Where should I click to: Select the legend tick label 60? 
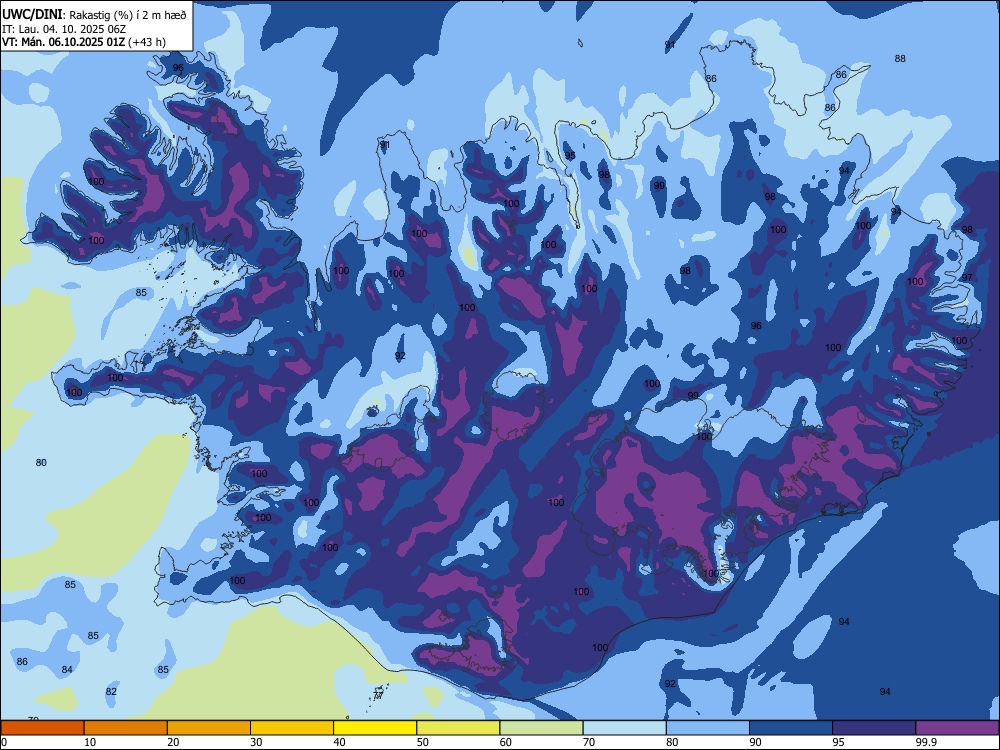506,742
